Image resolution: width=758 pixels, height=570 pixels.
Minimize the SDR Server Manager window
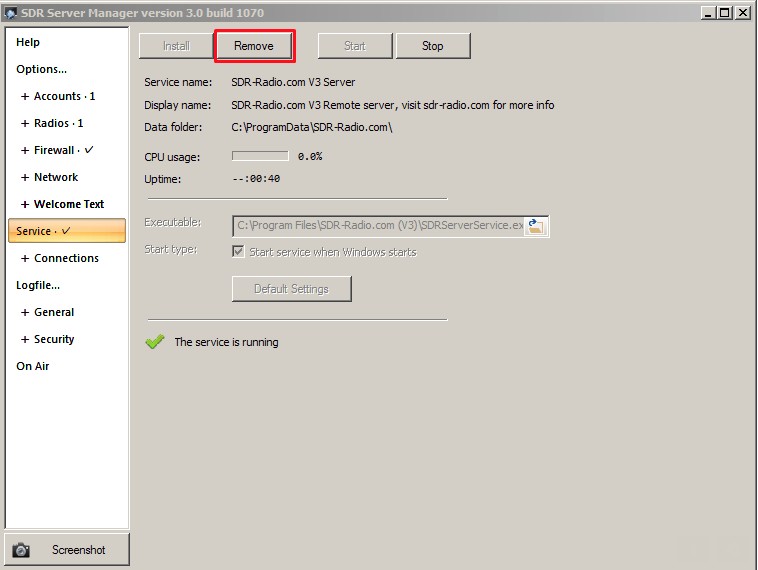(708, 13)
